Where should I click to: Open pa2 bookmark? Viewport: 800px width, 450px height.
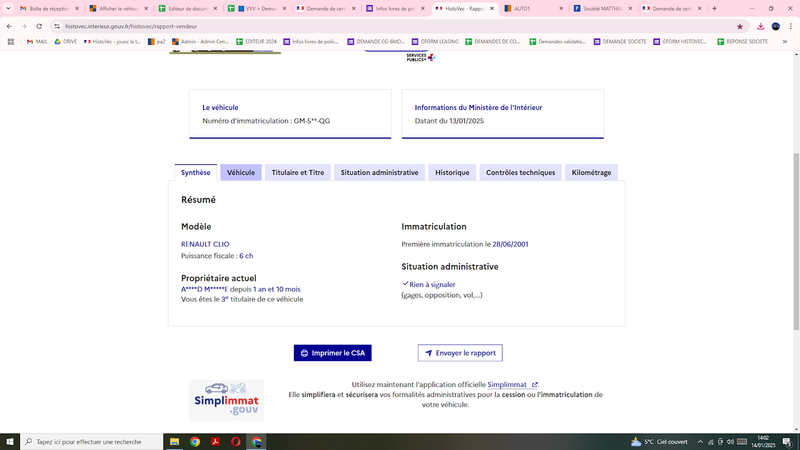click(x=156, y=42)
